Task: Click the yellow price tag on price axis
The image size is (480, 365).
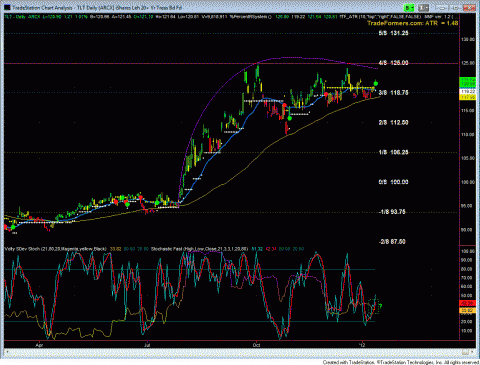Action: click(x=468, y=97)
